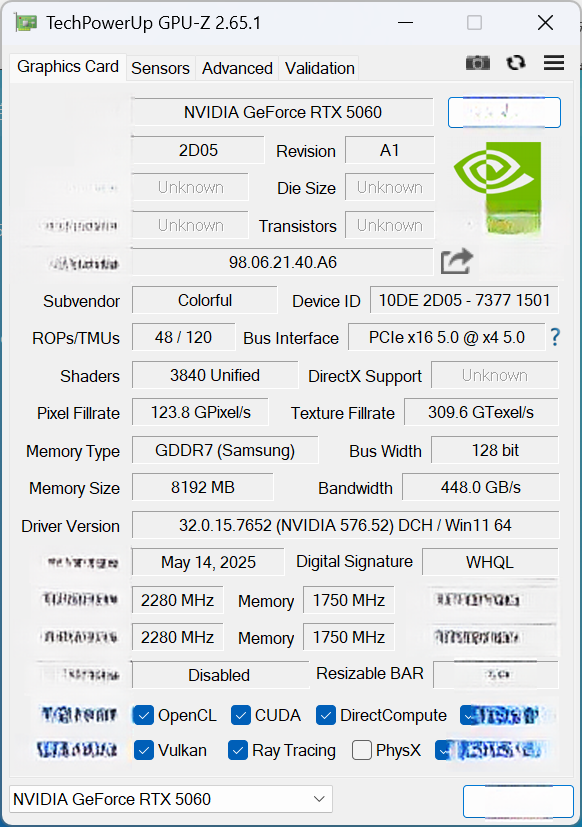
Task: Switch to the Sensors tab
Action: pyautogui.click(x=160, y=69)
